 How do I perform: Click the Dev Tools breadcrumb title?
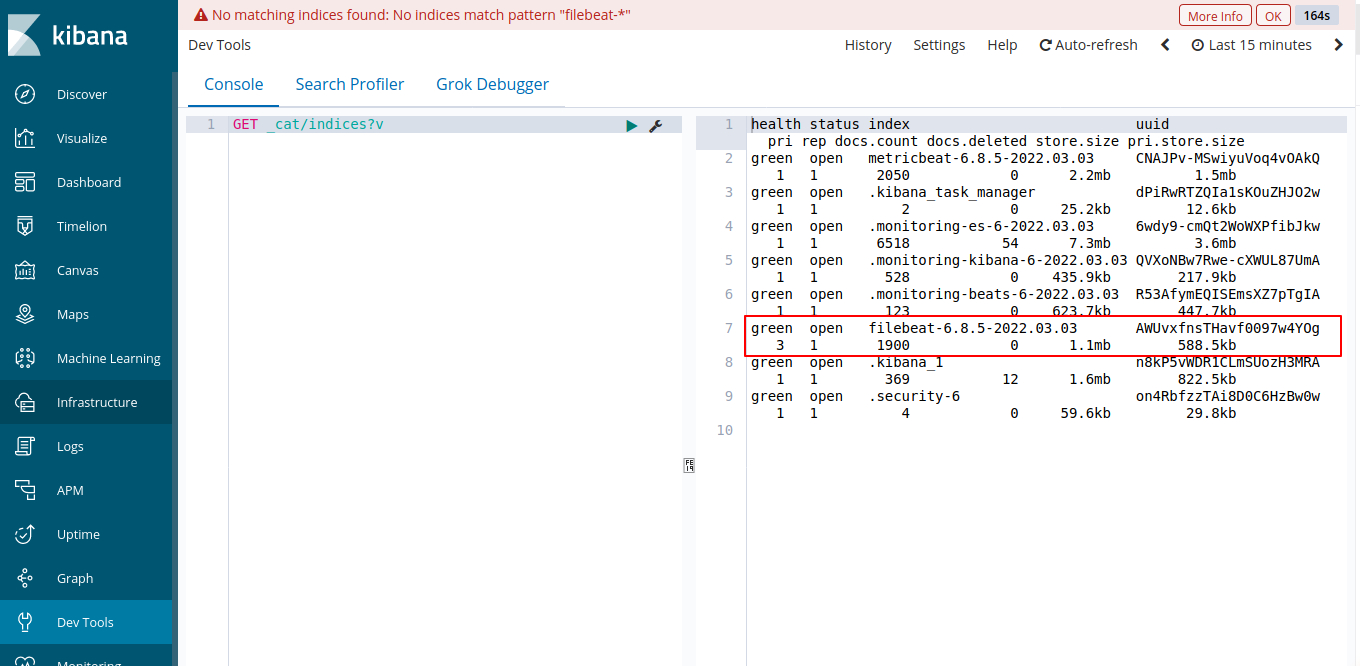coord(219,45)
